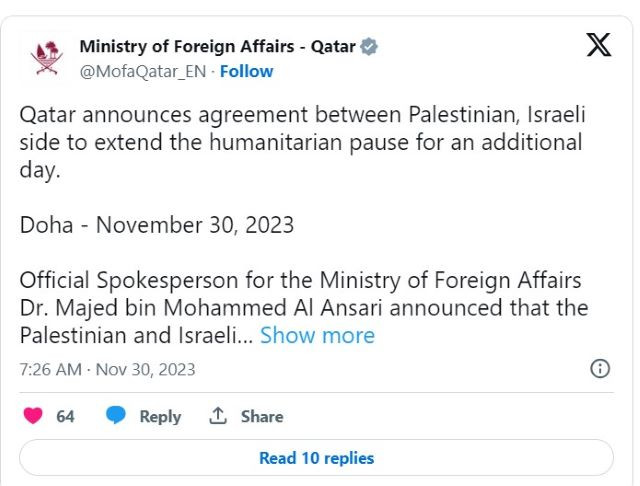Click the like count showing 64
The height and width of the screenshot is (486, 640).
(x=65, y=416)
